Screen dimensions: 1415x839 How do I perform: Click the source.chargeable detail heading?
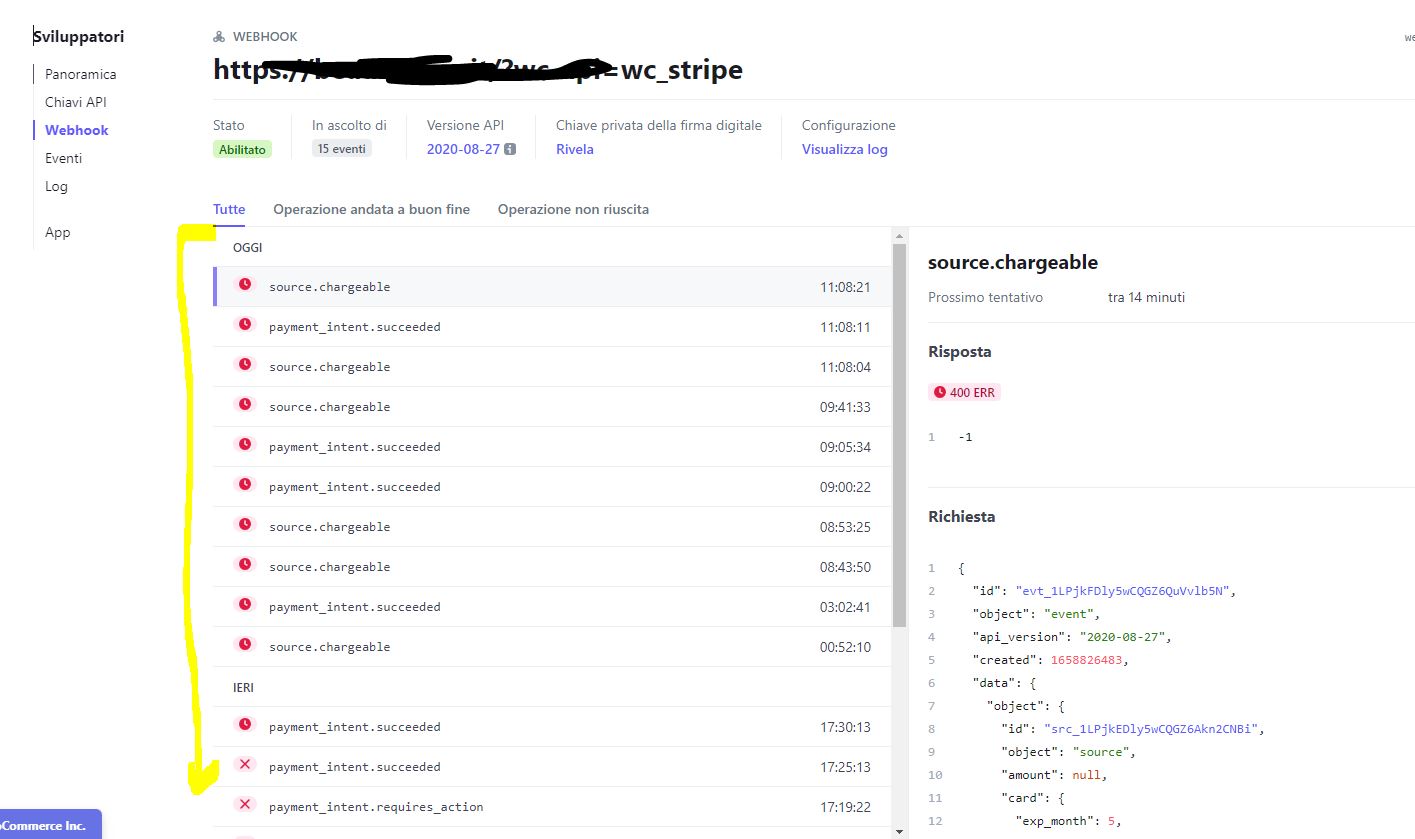(x=1013, y=263)
